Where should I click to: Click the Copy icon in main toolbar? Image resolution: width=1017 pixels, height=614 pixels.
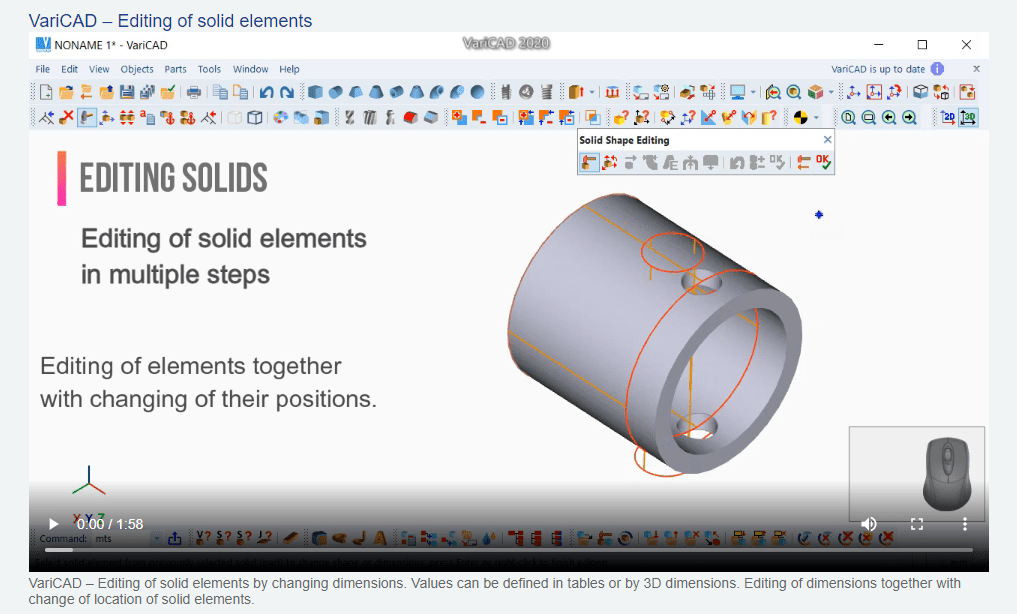(221, 92)
